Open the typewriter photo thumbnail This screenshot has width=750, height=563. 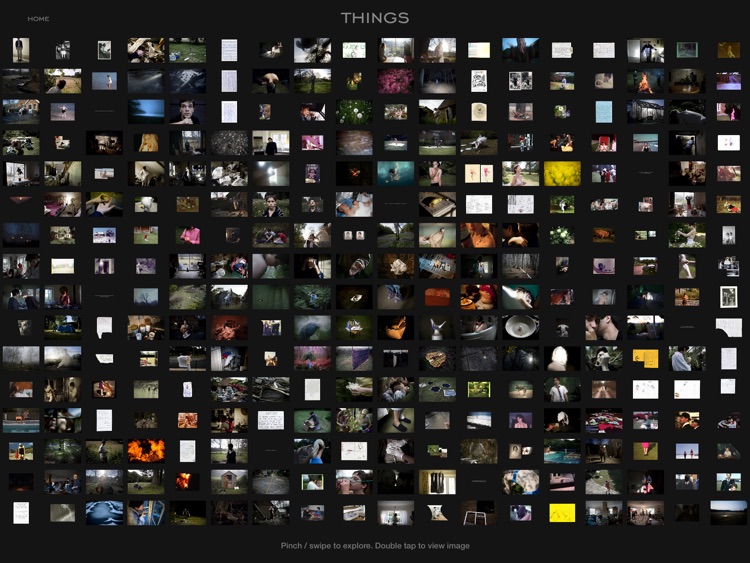pos(437,205)
